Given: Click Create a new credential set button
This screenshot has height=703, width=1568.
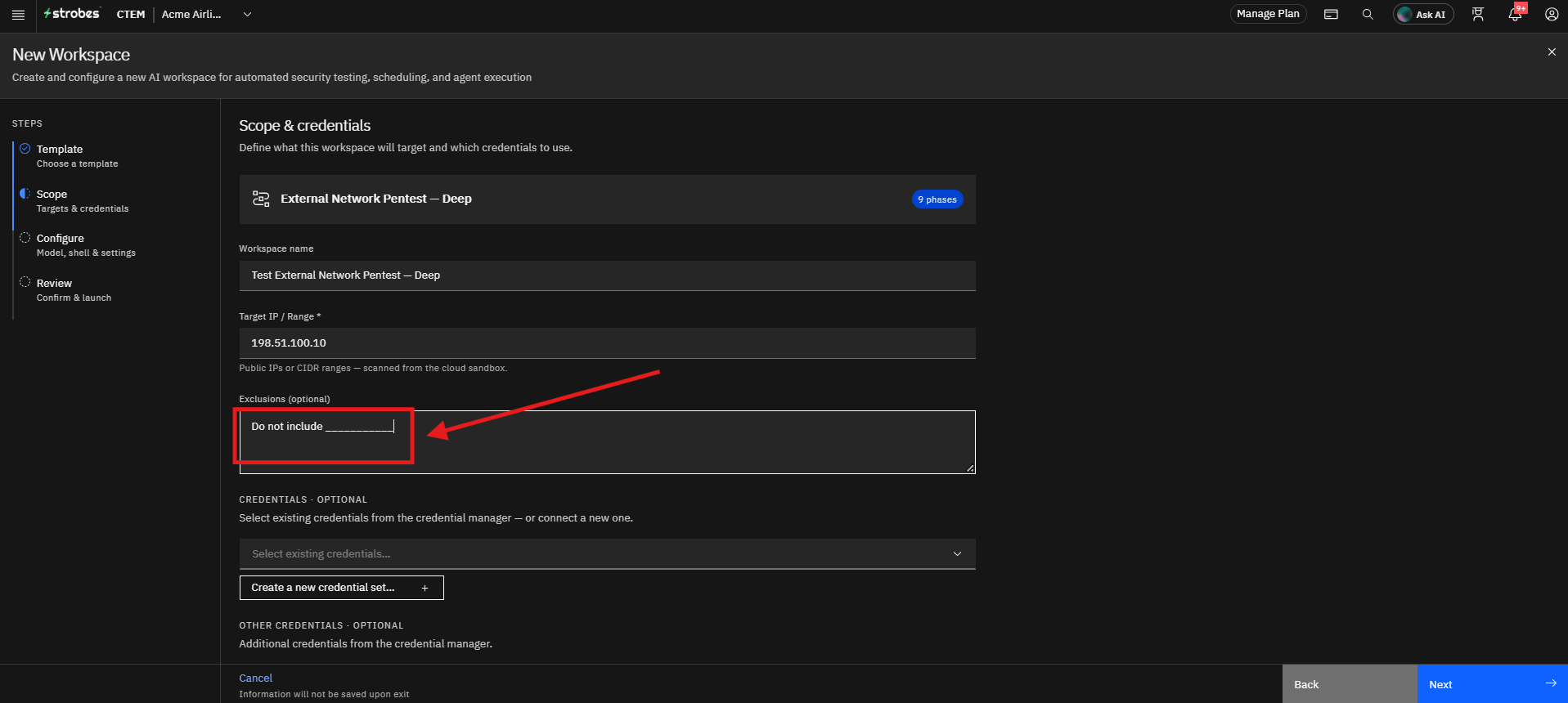Looking at the screenshot, I should [341, 588].
